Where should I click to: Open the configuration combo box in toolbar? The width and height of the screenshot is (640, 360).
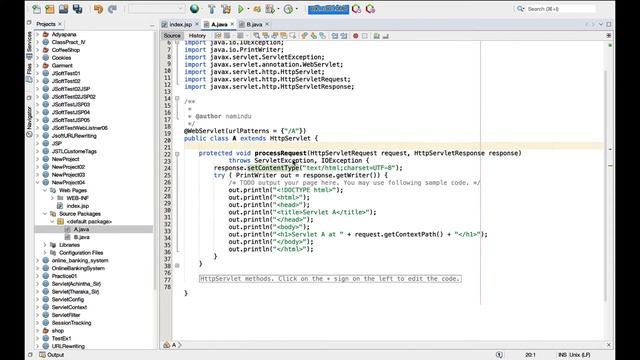click(x=156, y=9)
